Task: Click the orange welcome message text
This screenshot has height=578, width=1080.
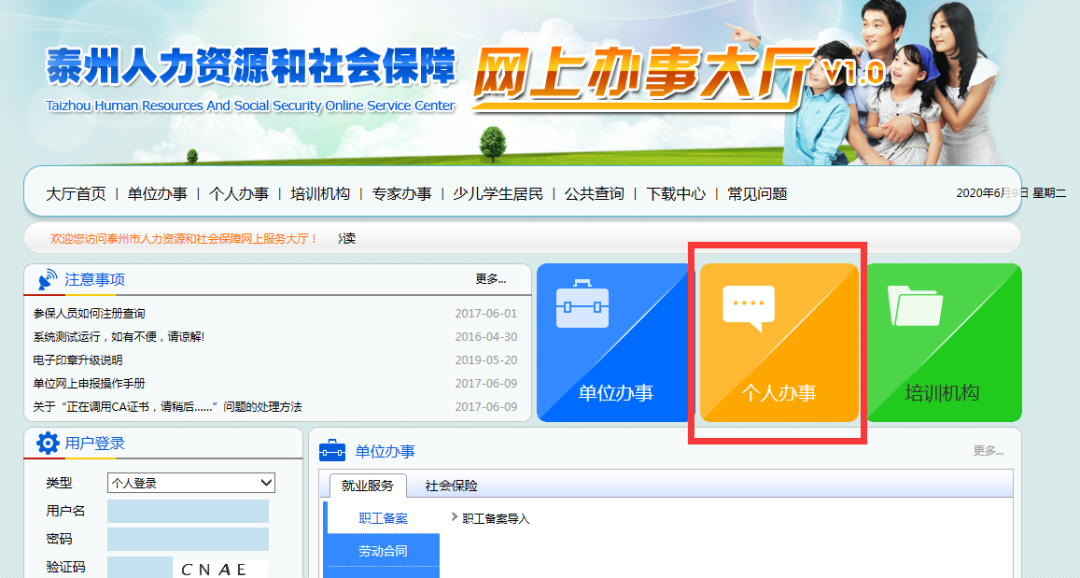Action: (x=185, y=238)
